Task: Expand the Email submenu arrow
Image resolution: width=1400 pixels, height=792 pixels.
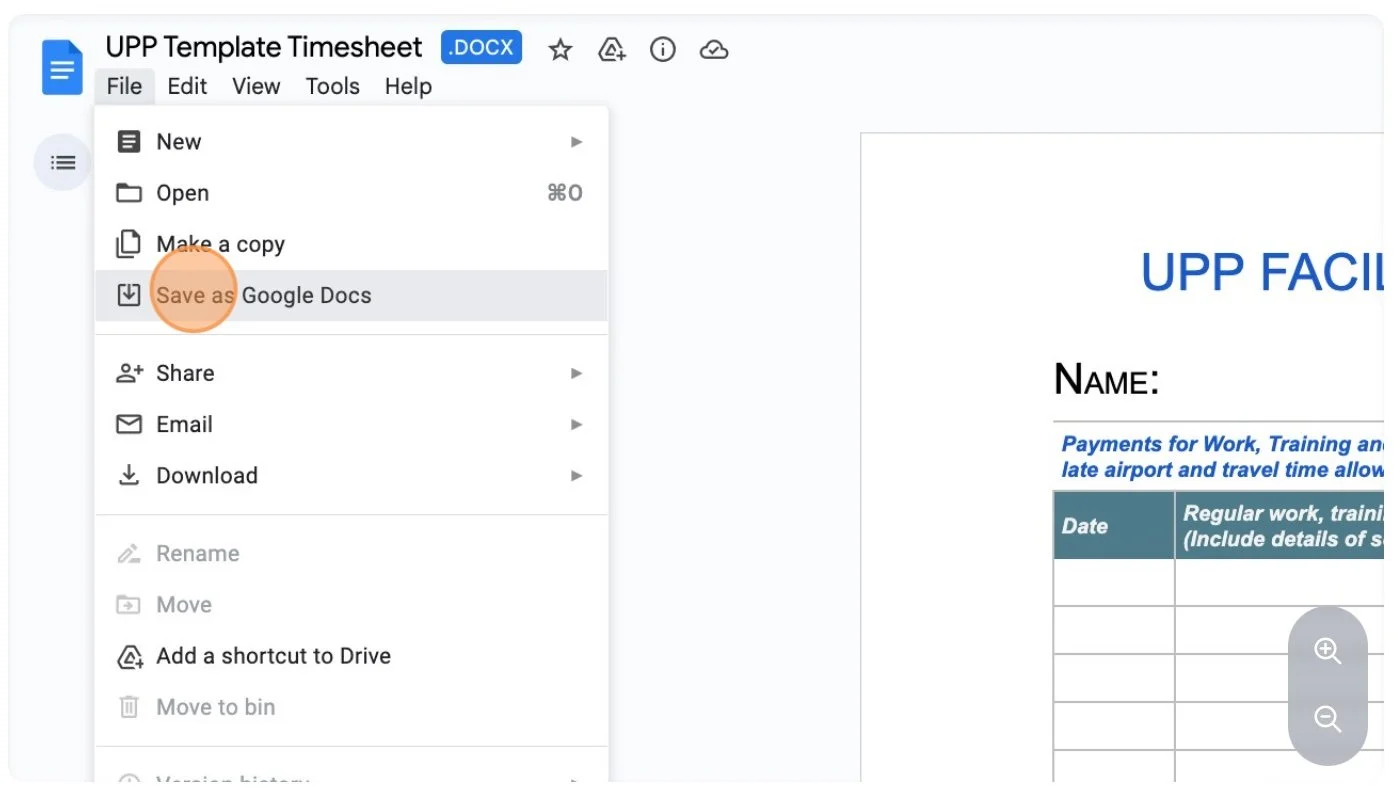Action: tap(576, 424)
